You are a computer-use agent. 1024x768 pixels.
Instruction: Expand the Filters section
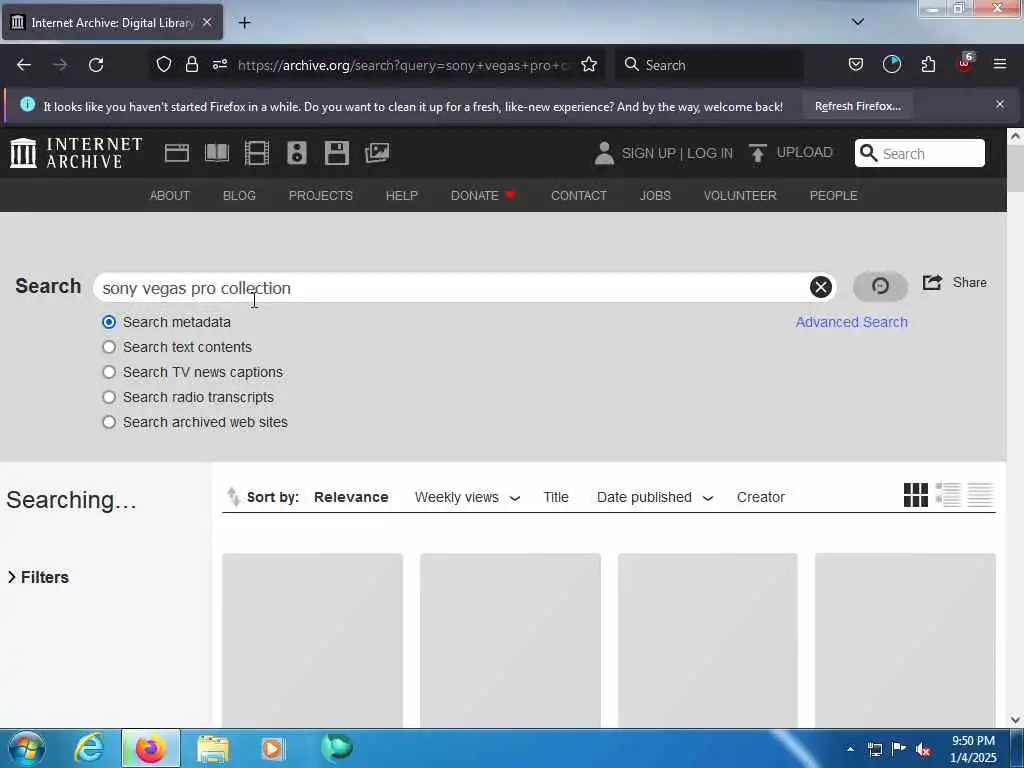tap(38, 577)
